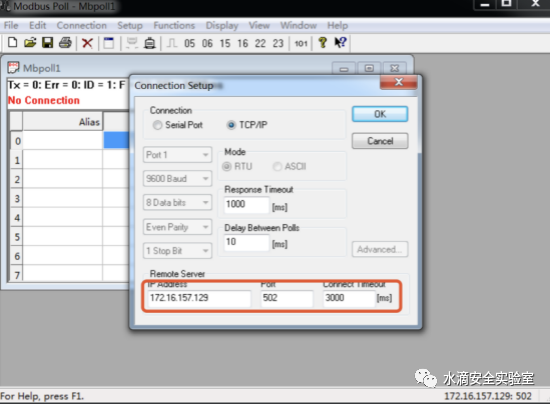Click the Connect toolbar icon

tap(132, 43)
